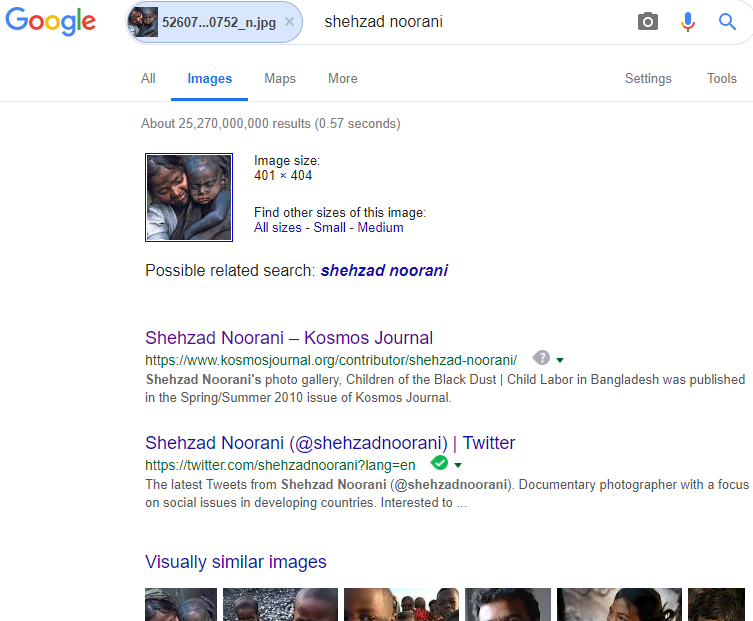Open the fifth similar image of a woman with earring
Screen dimensions: 753x621
tap(619, 604)
